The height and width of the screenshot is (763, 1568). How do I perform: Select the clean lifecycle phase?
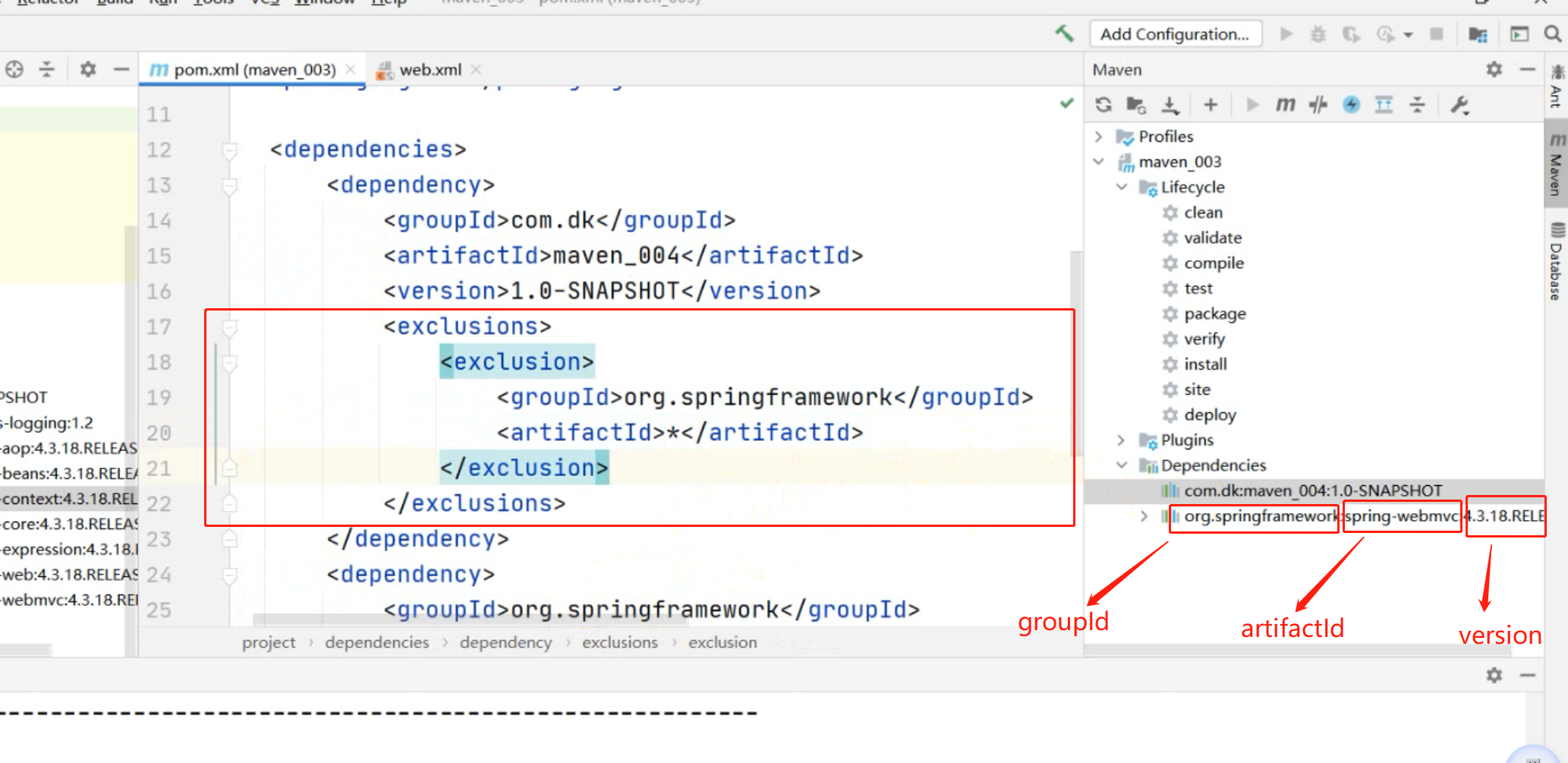coord(1203,213)
